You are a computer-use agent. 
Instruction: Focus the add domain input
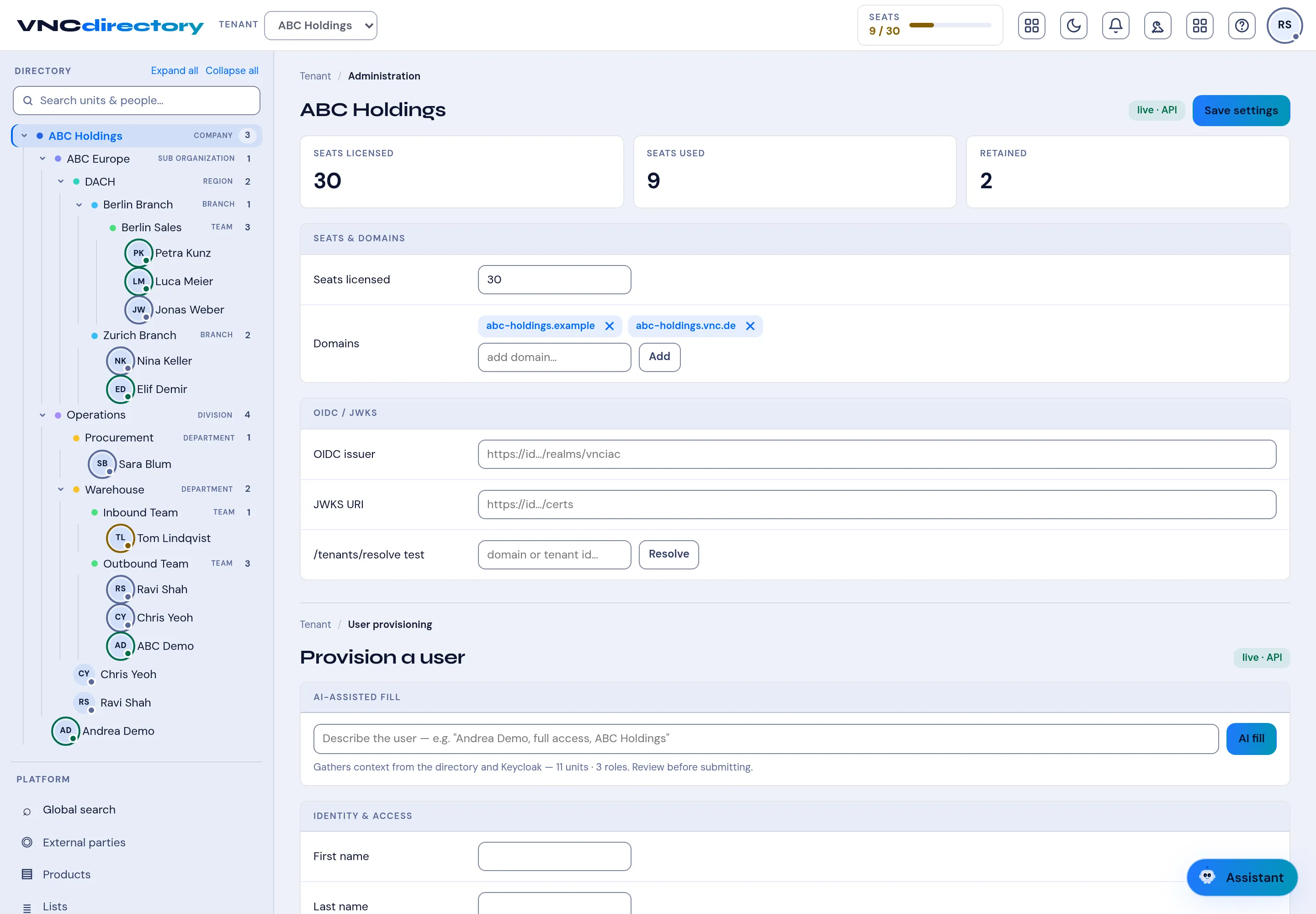[x=554, y=357]
